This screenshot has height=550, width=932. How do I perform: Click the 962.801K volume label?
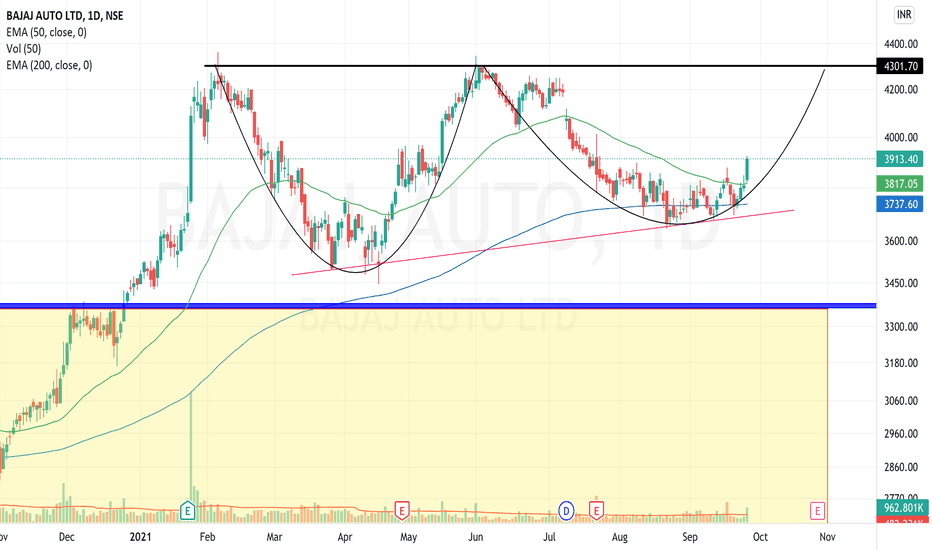pyautogui.click(x=902, y=508)
